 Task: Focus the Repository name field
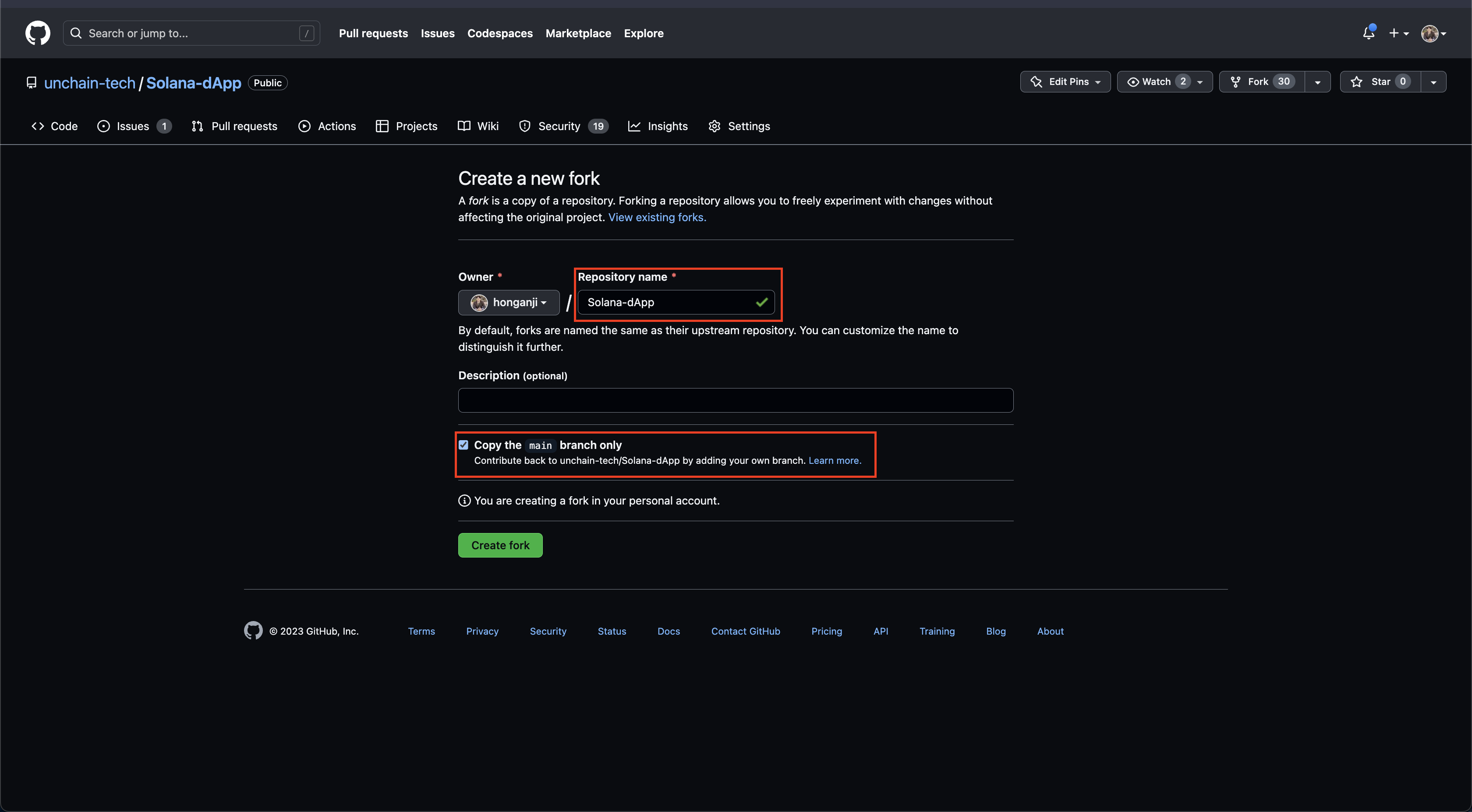pos(676,302)
